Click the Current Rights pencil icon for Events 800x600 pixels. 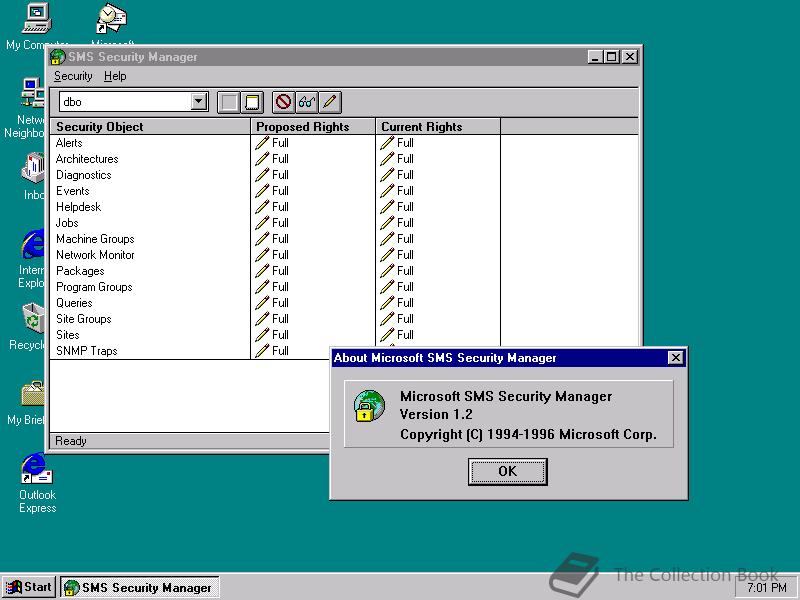coord(387,191)
